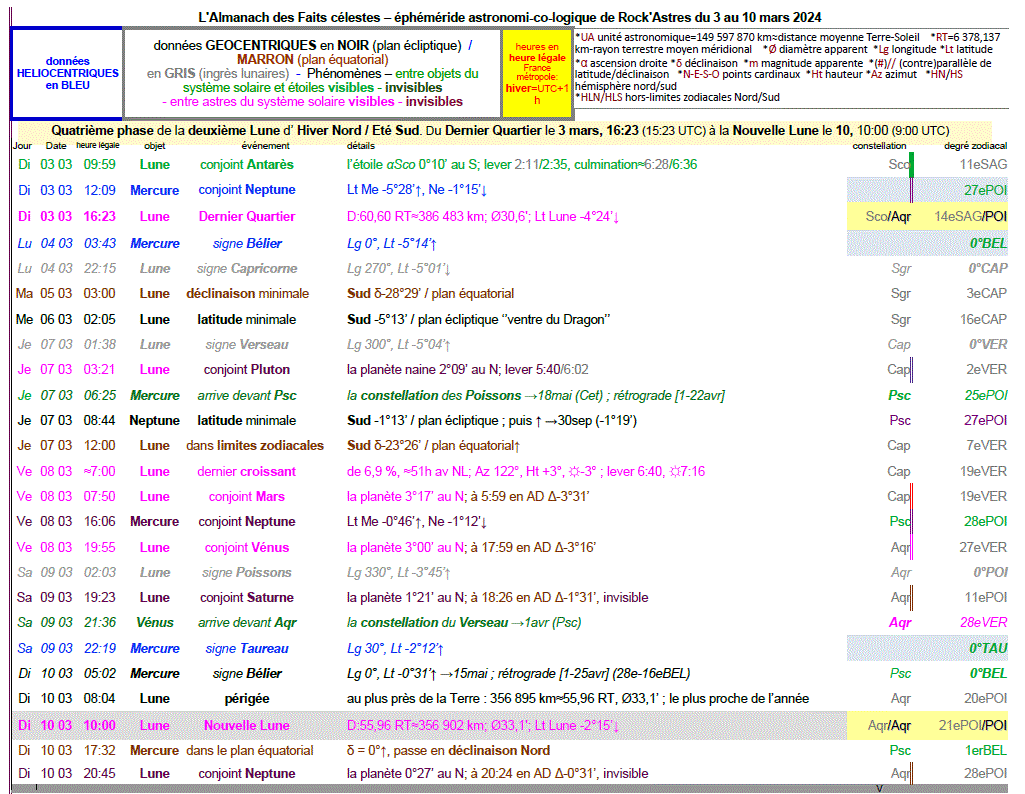Click the event "arrive devant Aqr"

pos(247,623)
